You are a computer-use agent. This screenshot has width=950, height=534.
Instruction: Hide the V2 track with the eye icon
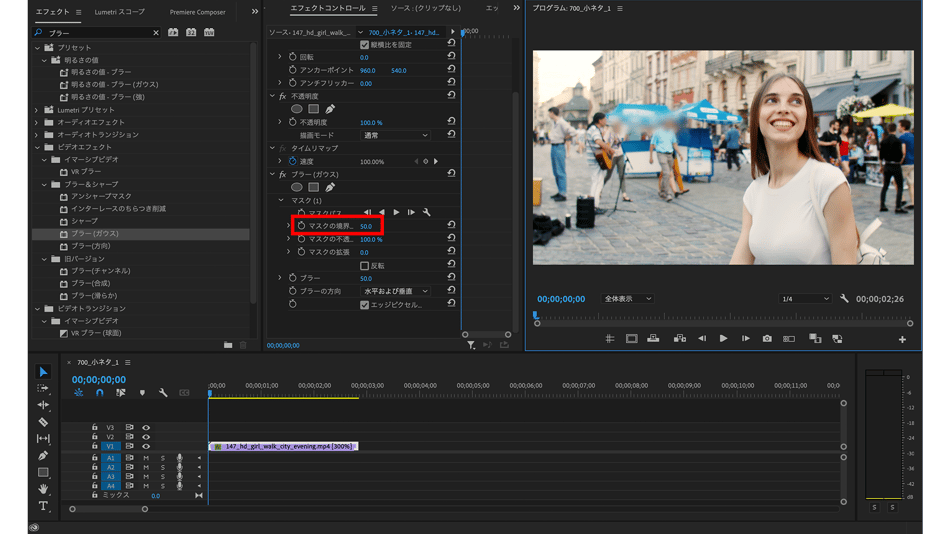[x=146, y=437]
